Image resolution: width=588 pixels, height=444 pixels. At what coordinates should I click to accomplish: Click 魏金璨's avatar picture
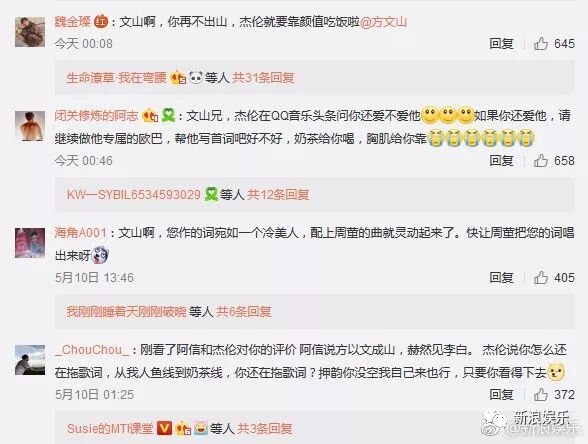(30, 32)
